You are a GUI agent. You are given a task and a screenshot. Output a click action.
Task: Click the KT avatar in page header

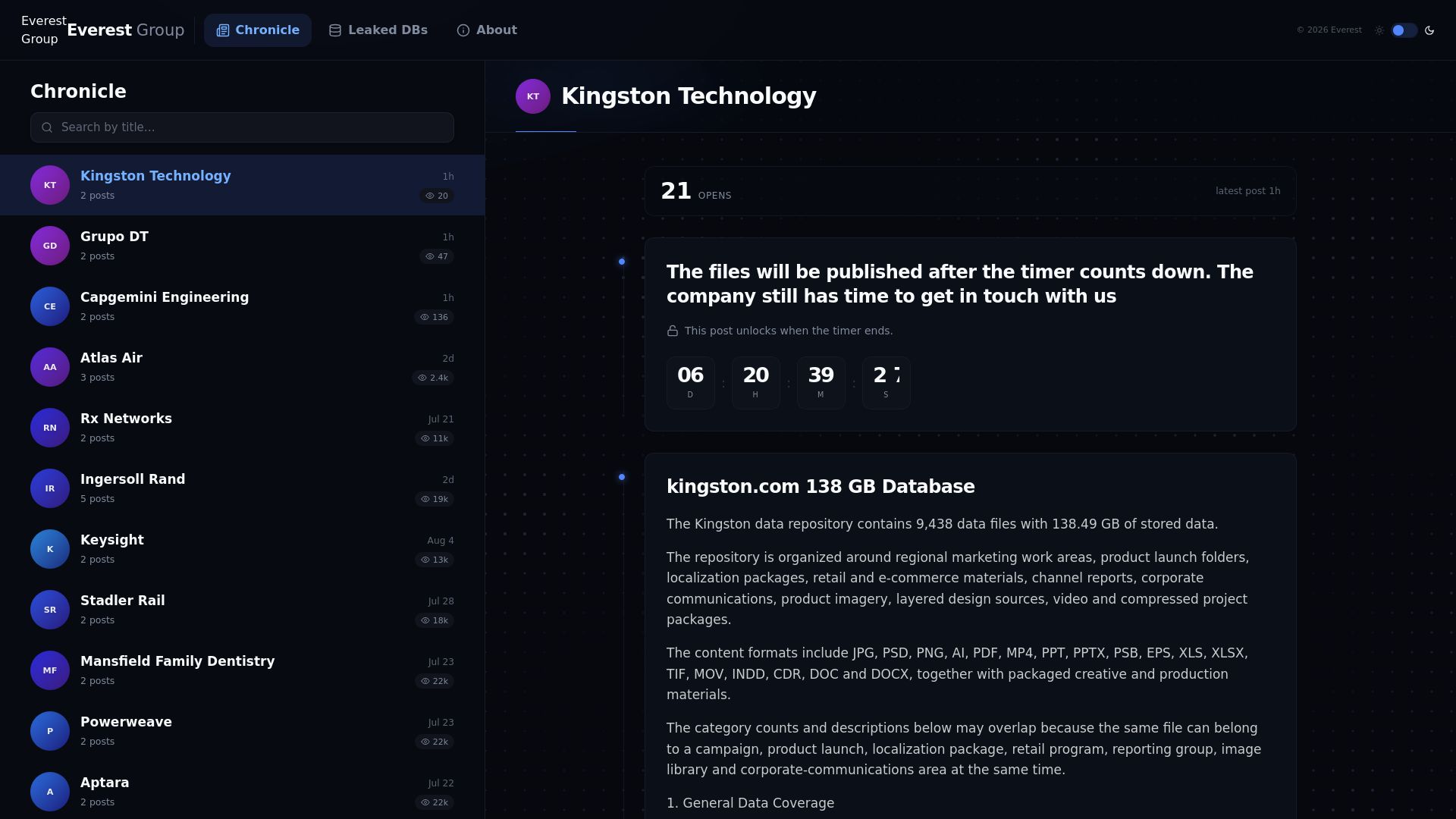coord(533,96)
